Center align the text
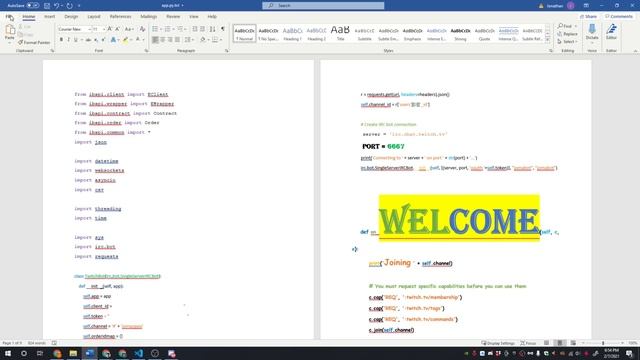This screenshot has width=640, height=360. coord(162,40)
